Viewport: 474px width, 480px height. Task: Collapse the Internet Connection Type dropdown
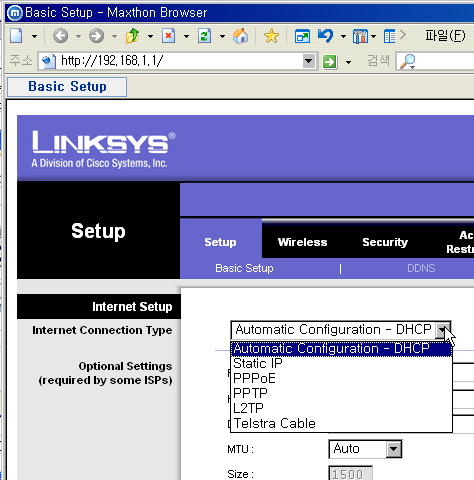click(443, 330)
